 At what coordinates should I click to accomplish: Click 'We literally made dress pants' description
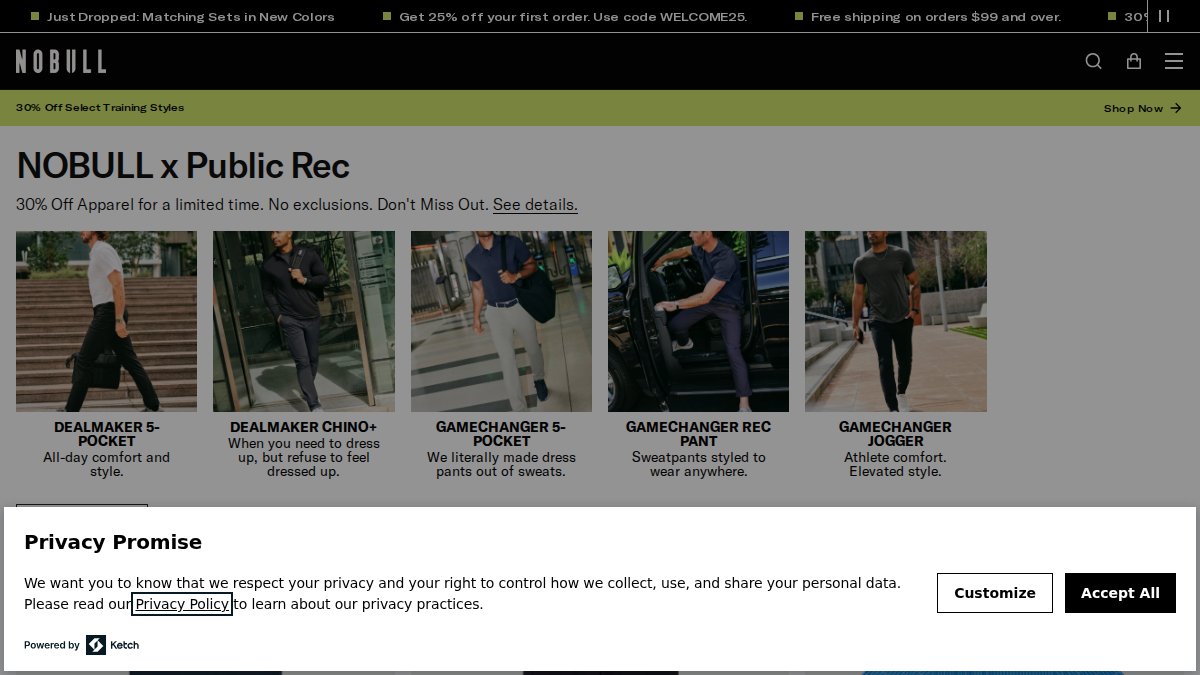(501, 464)
